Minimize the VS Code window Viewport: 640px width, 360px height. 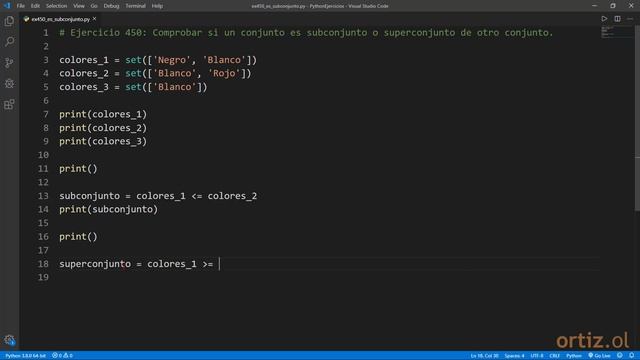594,6
